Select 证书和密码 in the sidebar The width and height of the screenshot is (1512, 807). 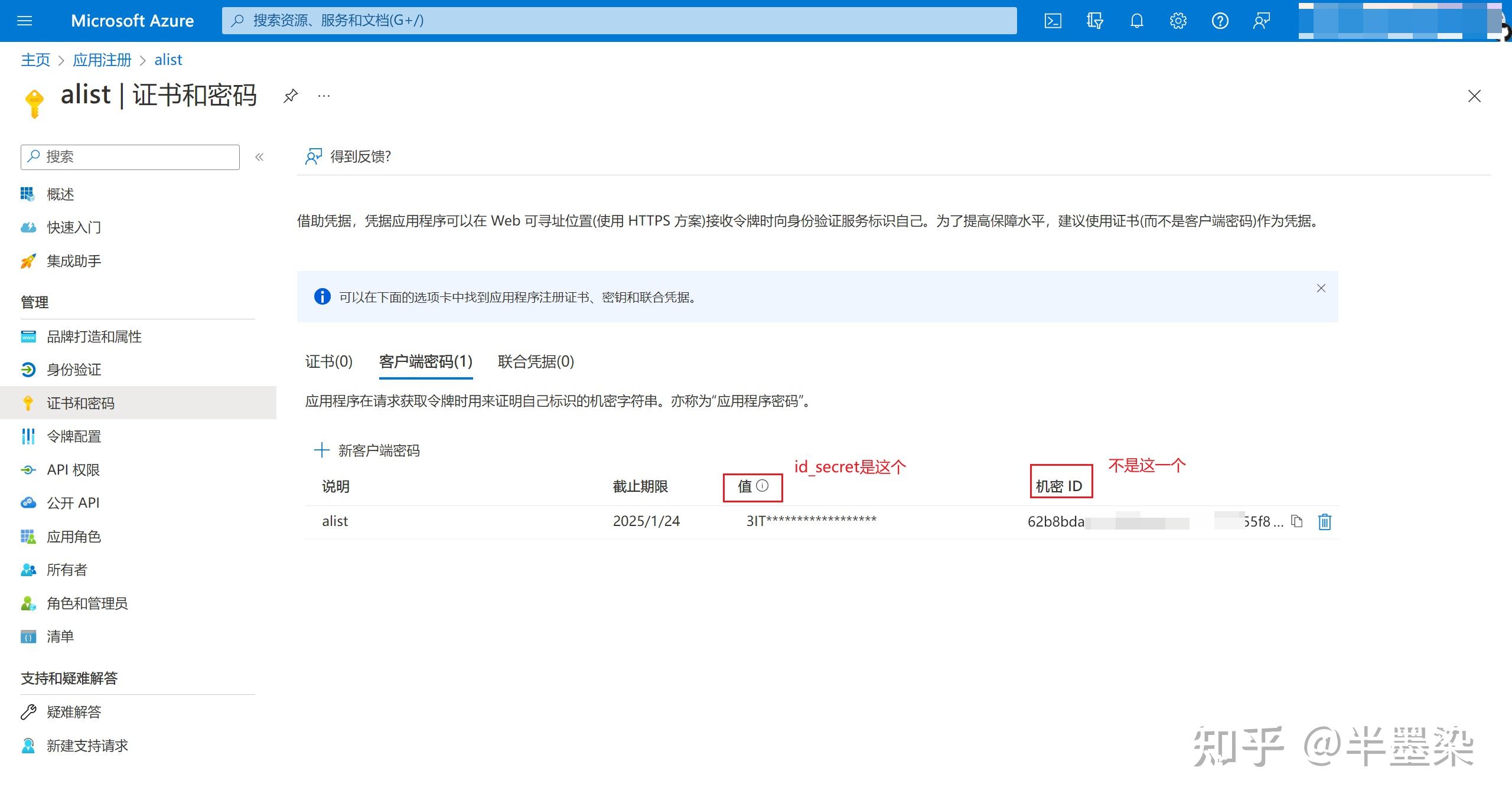(138, 403)
